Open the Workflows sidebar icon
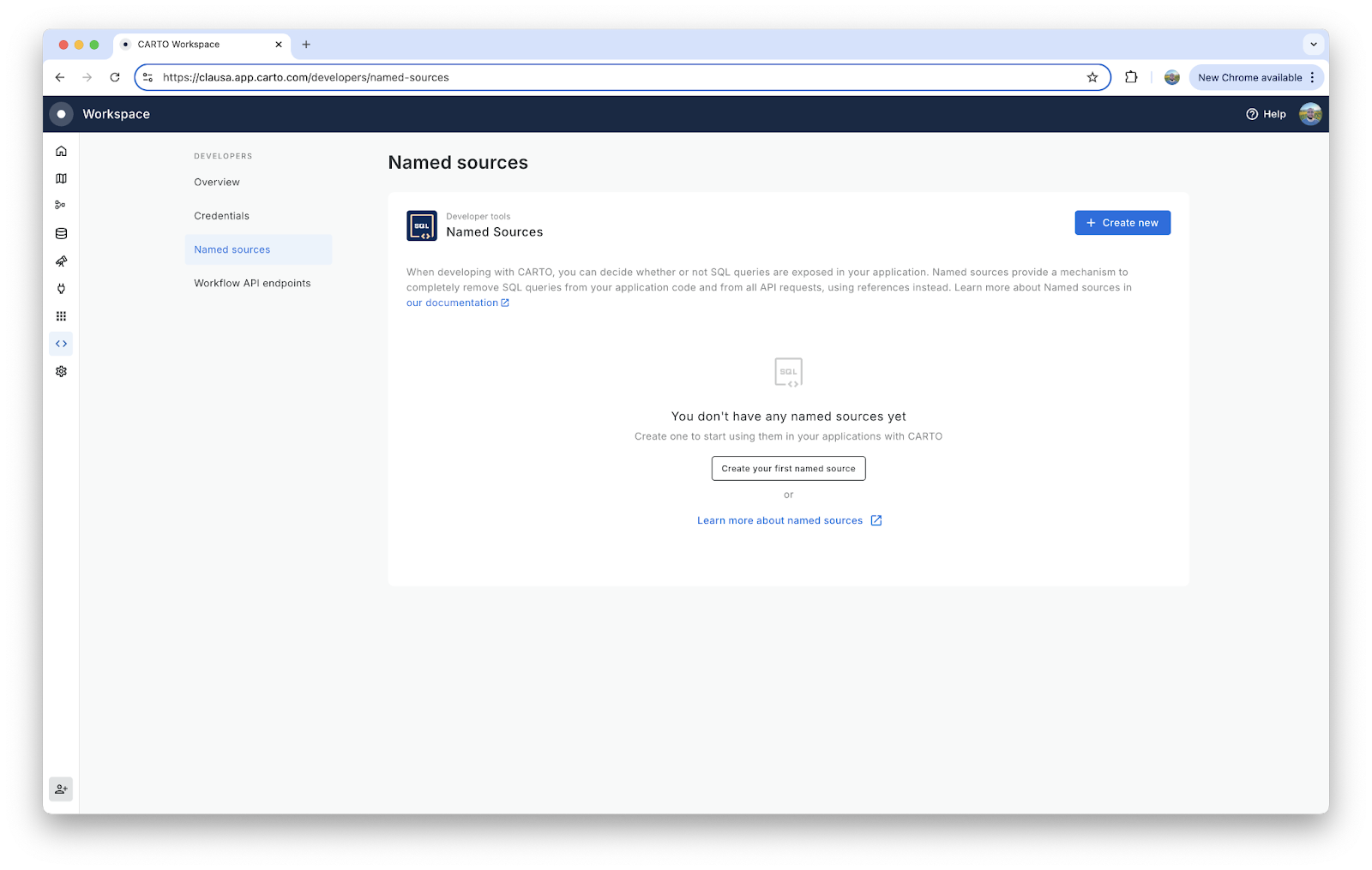1372x870 pixels. 60,205
